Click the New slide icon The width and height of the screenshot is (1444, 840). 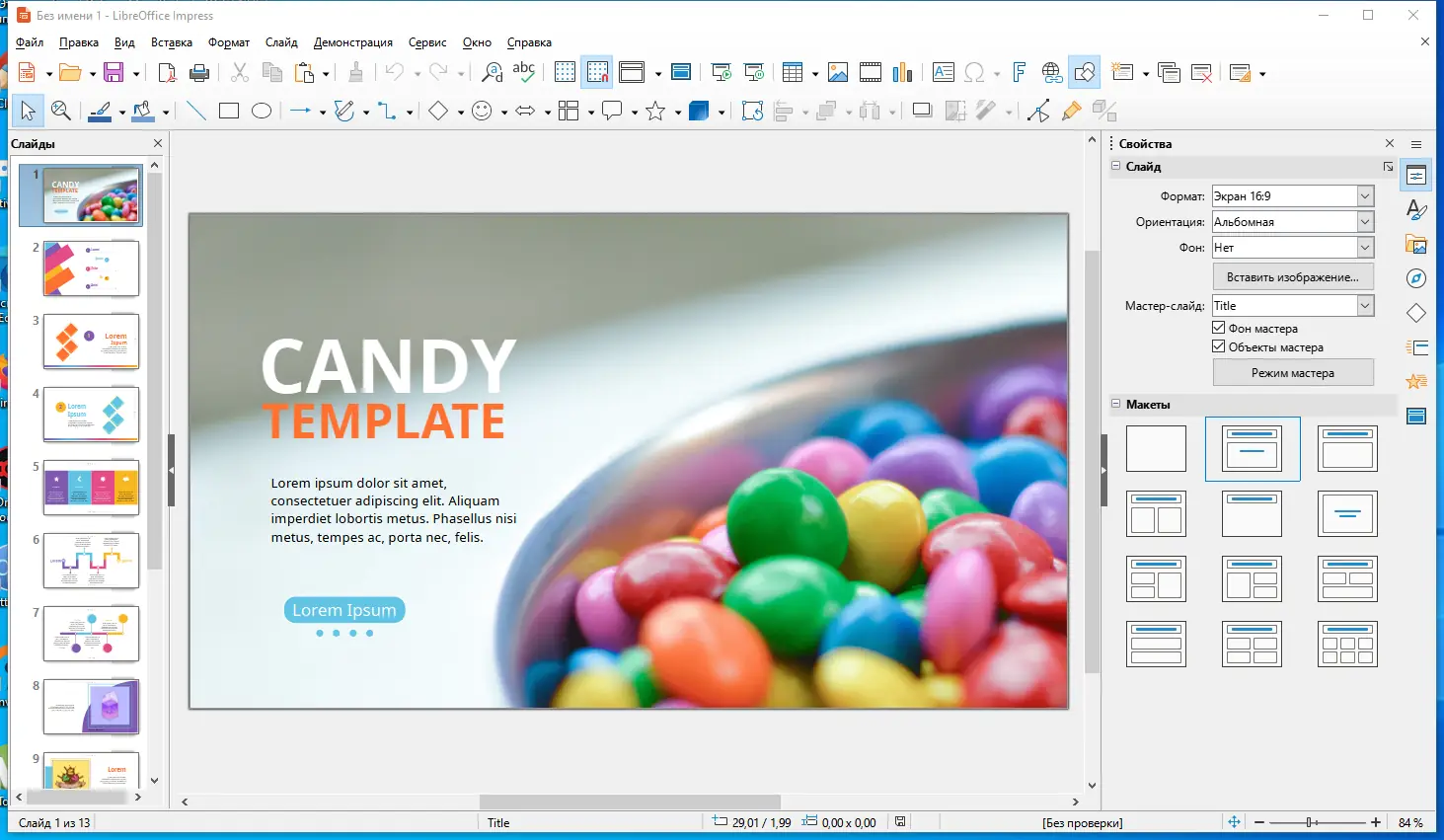(1122, 72)
